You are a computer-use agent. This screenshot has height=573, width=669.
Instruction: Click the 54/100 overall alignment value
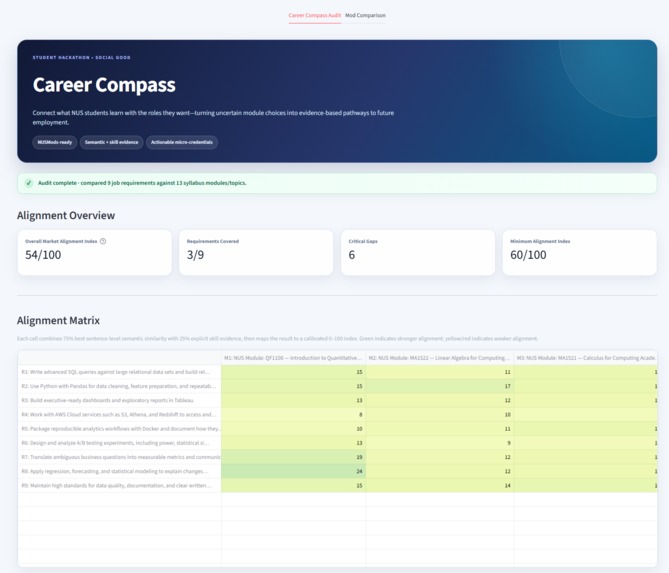(x=43, y=255)
